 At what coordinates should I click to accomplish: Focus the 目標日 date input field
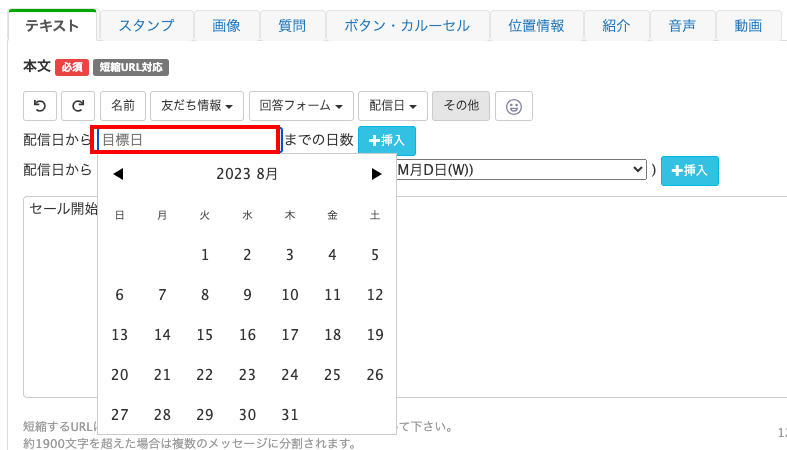pos(188,140)
